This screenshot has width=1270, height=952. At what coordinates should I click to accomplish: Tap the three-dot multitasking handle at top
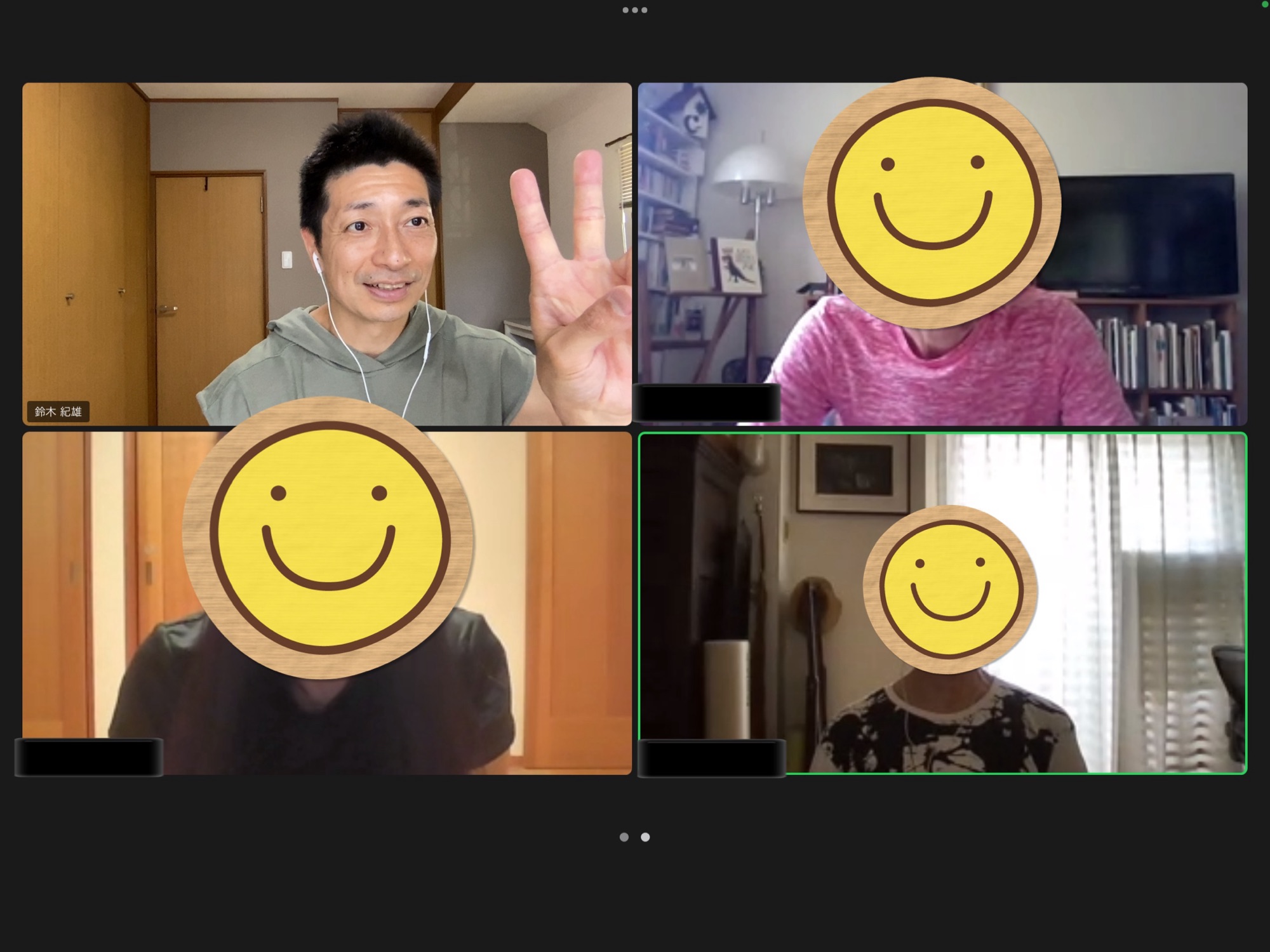(634, 10)
